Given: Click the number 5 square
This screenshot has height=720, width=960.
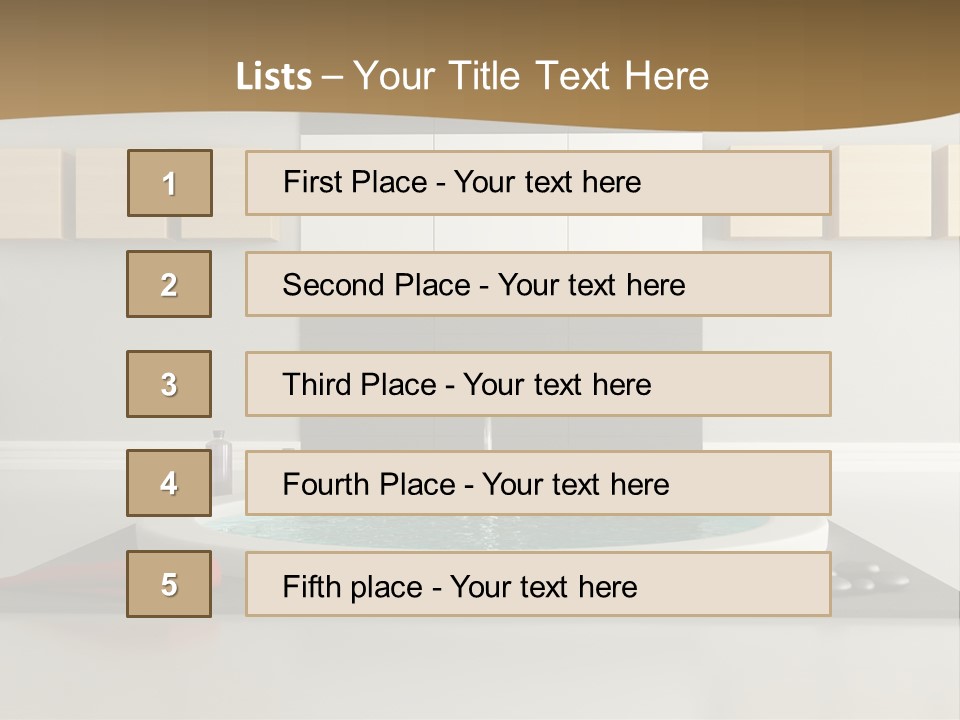Looking at the screenshot, I should click(169, 584).
